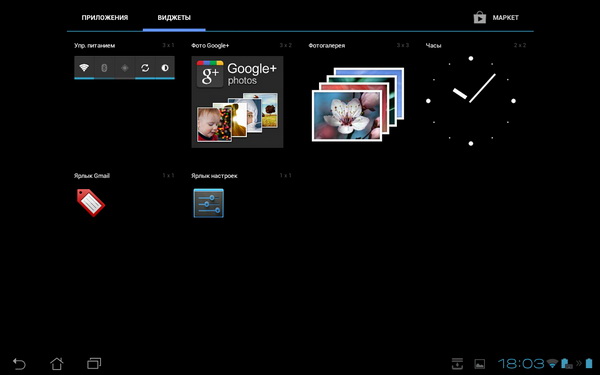
Task: Switch to the Приложения tab
Action: click(104, 18)
